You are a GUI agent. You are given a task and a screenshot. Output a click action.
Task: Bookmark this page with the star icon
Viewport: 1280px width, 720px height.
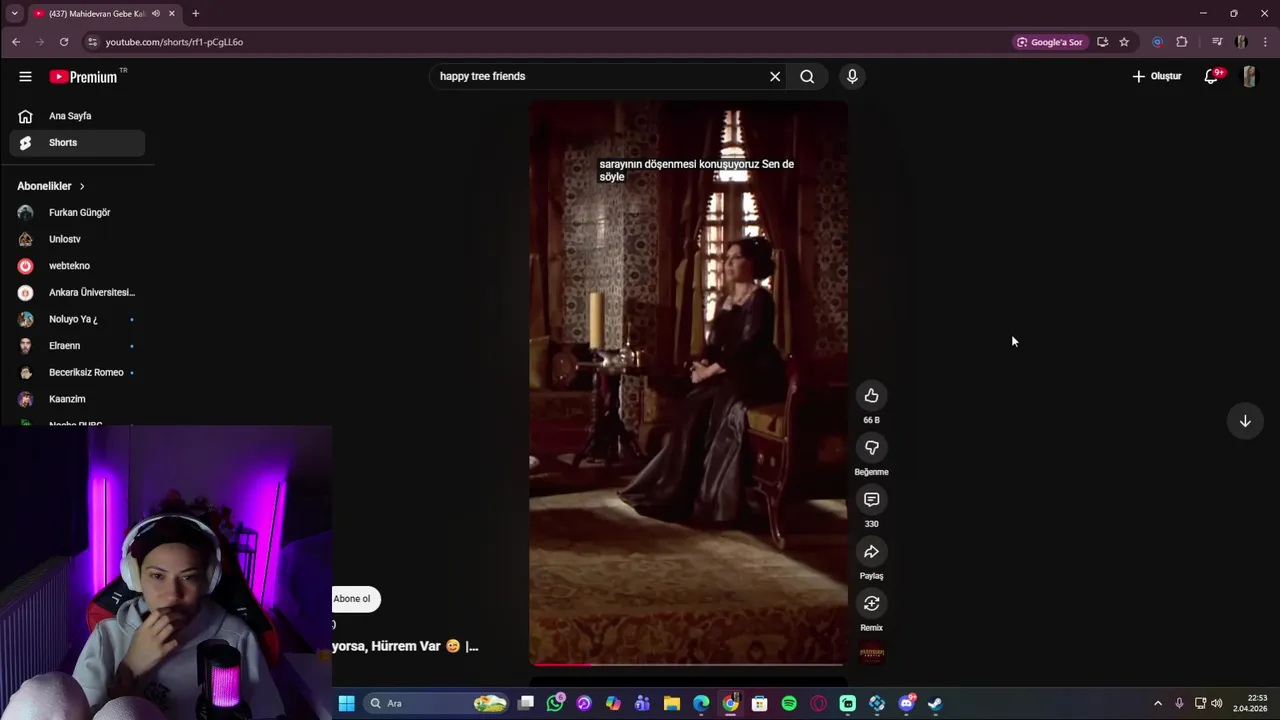(x=1124, y=42)
